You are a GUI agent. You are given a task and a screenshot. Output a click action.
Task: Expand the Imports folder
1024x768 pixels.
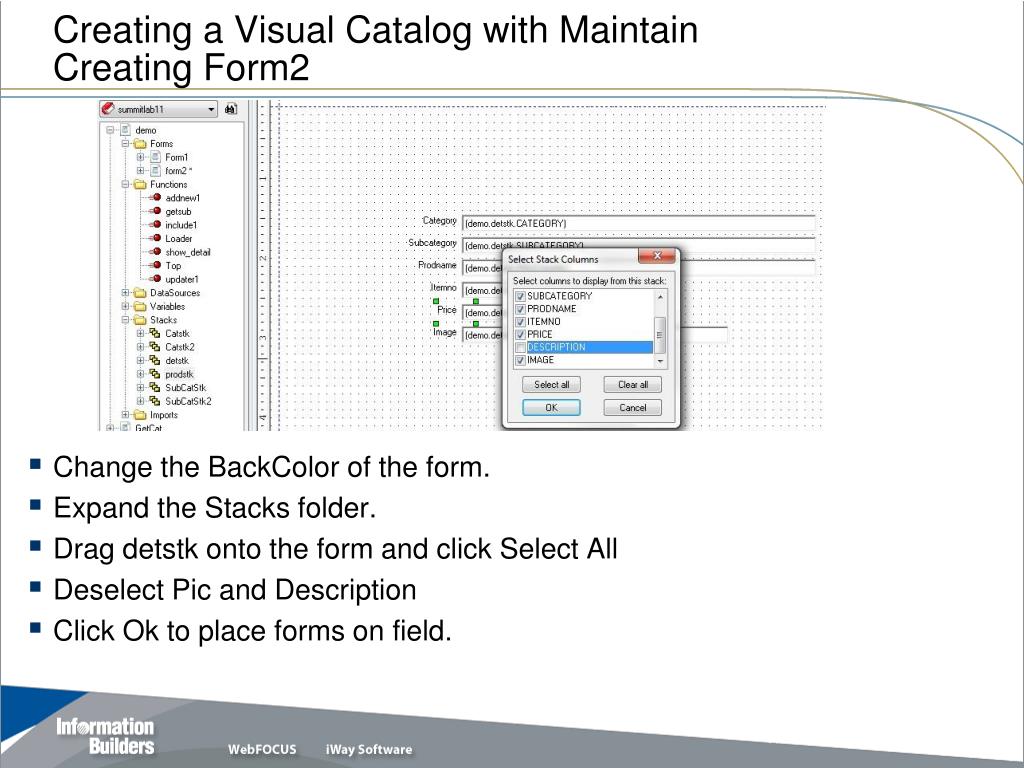point(125,415)
